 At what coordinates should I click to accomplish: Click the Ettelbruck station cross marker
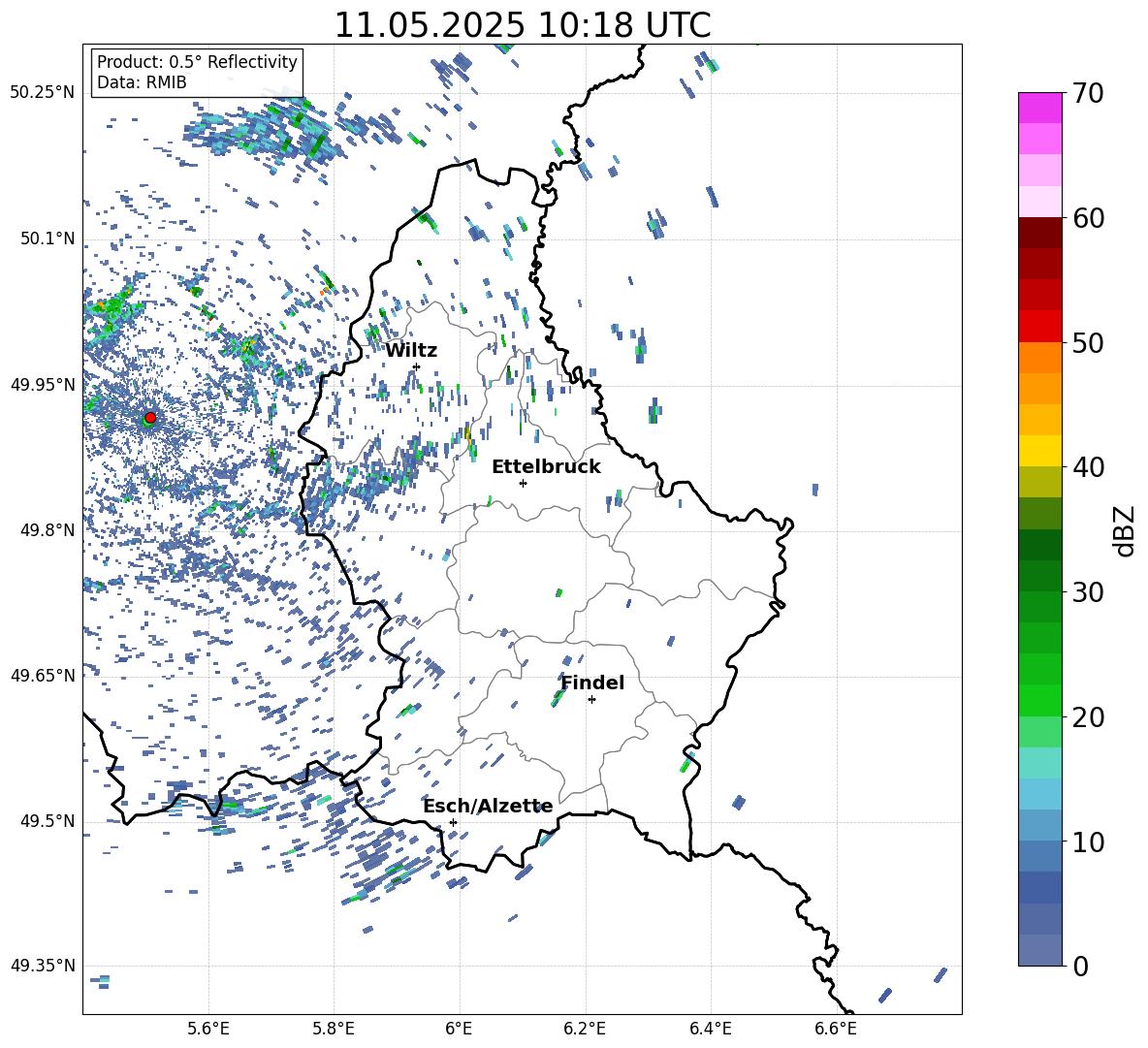523,483
